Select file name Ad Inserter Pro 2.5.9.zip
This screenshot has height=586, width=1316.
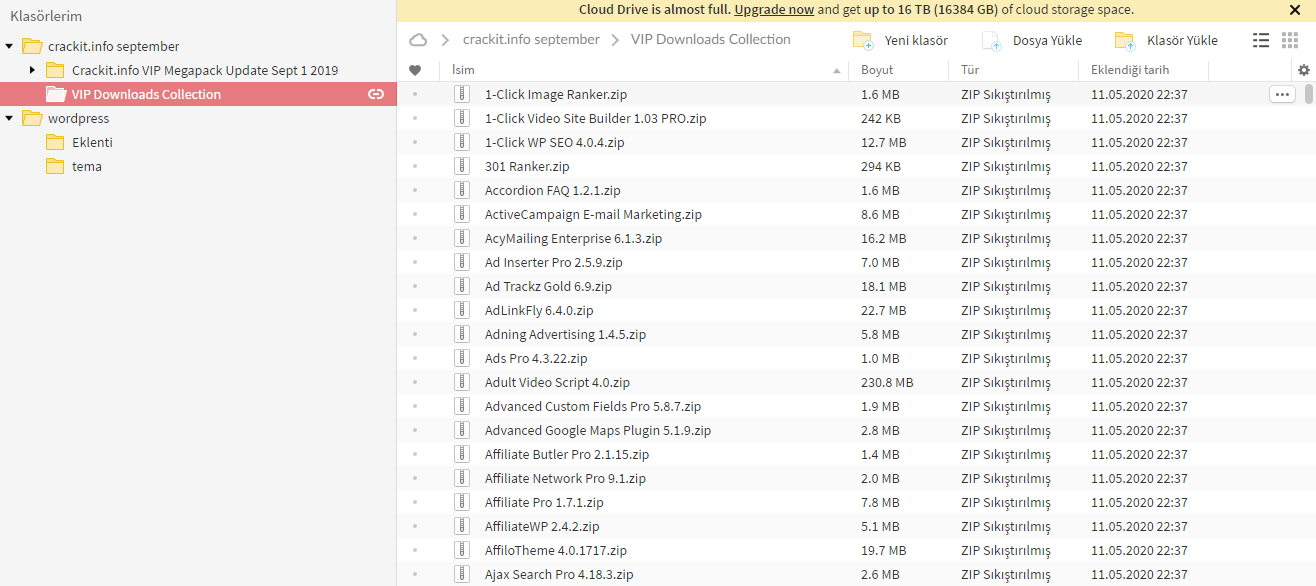[554, 262]
